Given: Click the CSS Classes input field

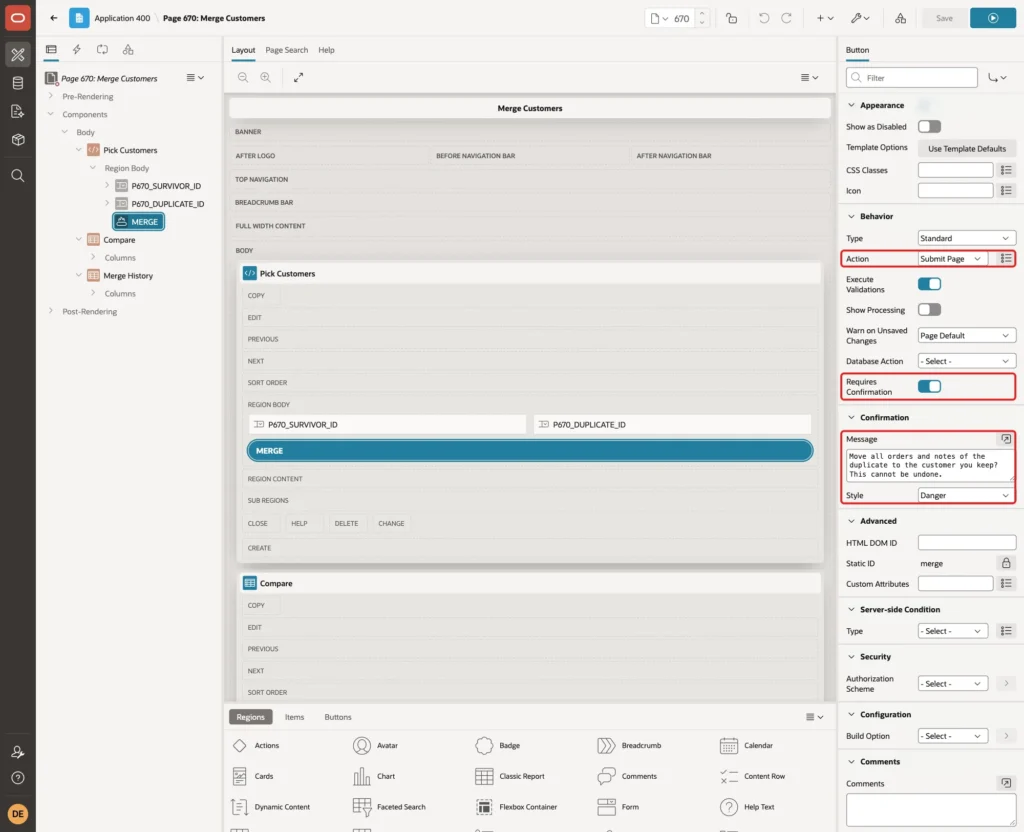Looking at the screenshot, I should click(955, 170).
